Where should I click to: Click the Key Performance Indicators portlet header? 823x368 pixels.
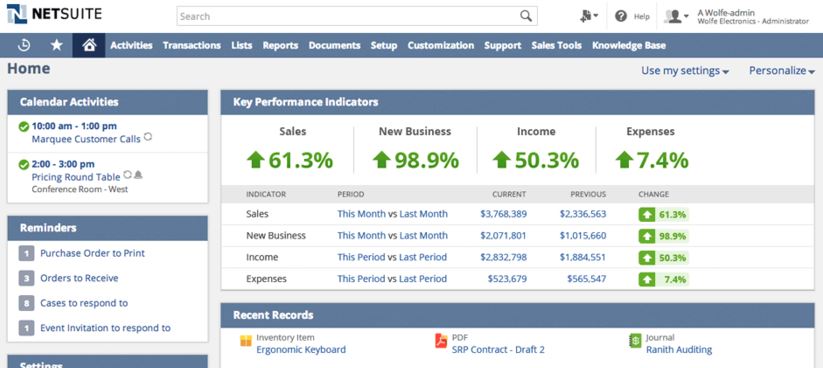(518, 102)
